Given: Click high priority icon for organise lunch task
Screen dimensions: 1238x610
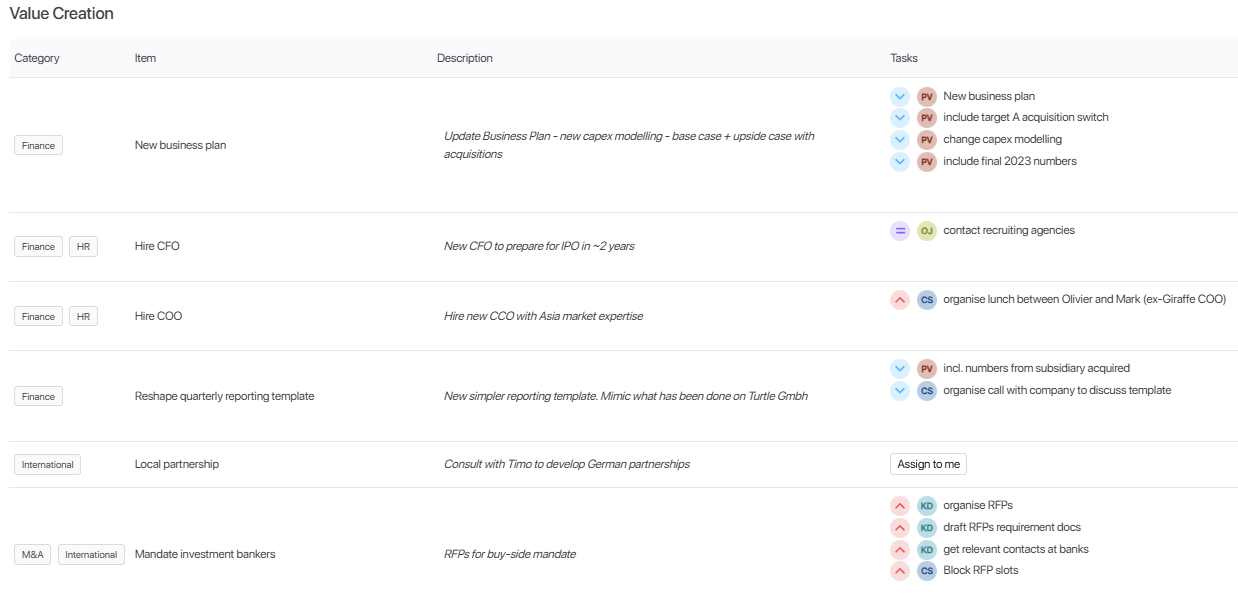Looking at the screenshot, I should 899,299.
